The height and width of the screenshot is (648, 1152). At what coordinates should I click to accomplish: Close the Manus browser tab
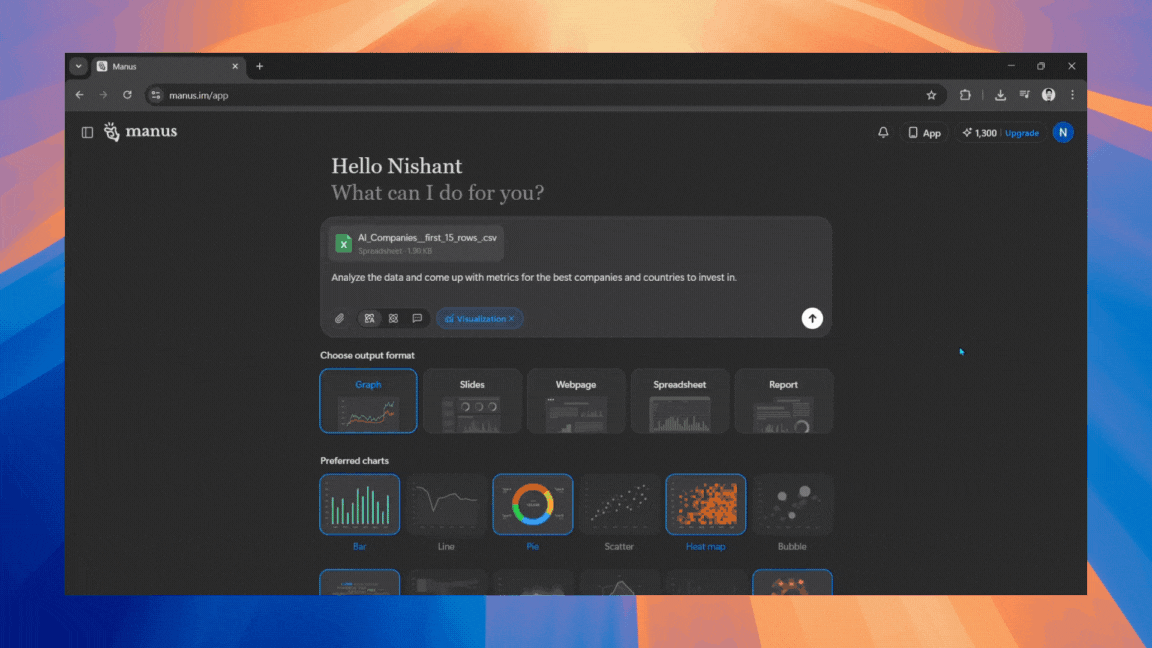(235, 66)
